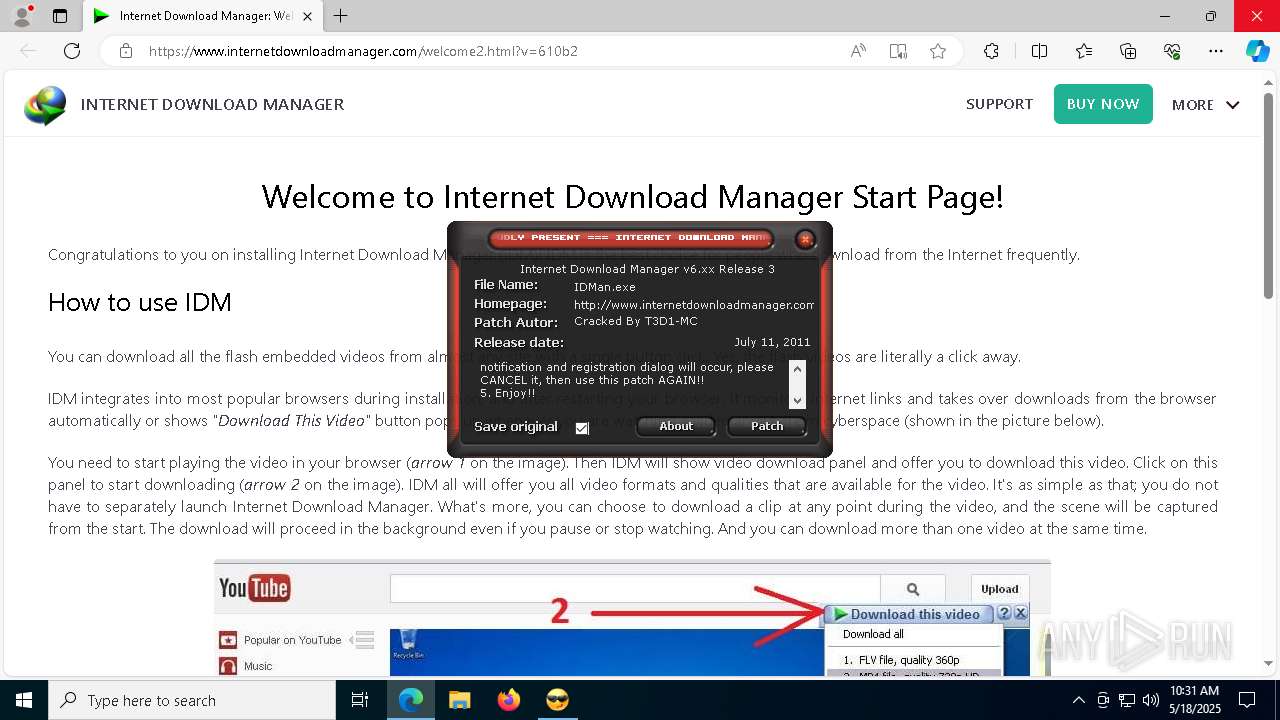Click the Internet Download Manager logo
Screen dimensions: 1280x720
click(45, 105)
